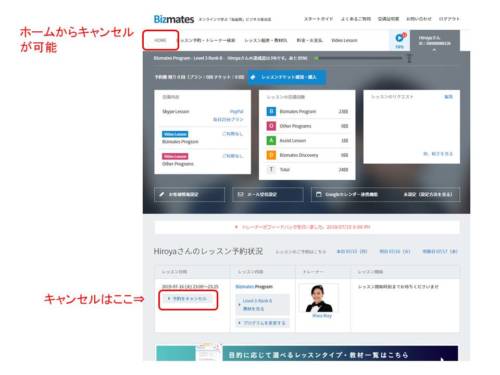Click the blue lesson ticket purchase button

click(x=287, y=77)
